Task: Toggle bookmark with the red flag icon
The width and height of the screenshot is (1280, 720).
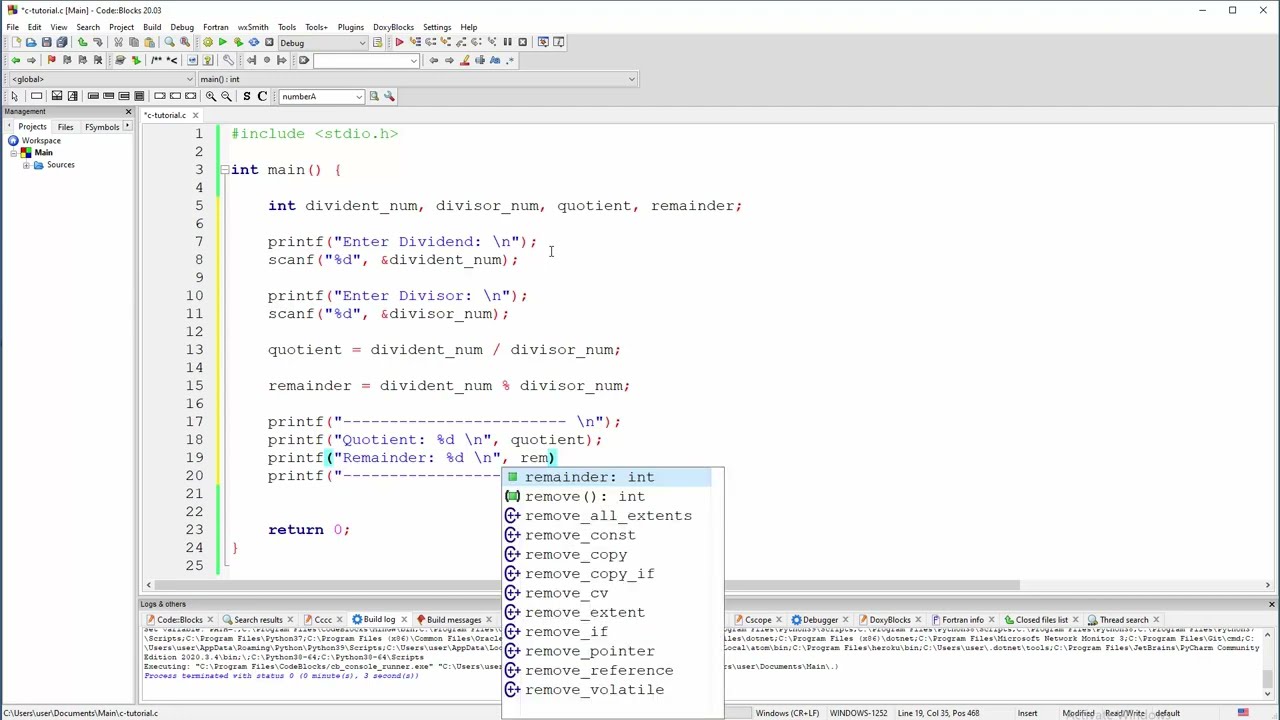Action: pyautogui.click(x=51, y=60)
